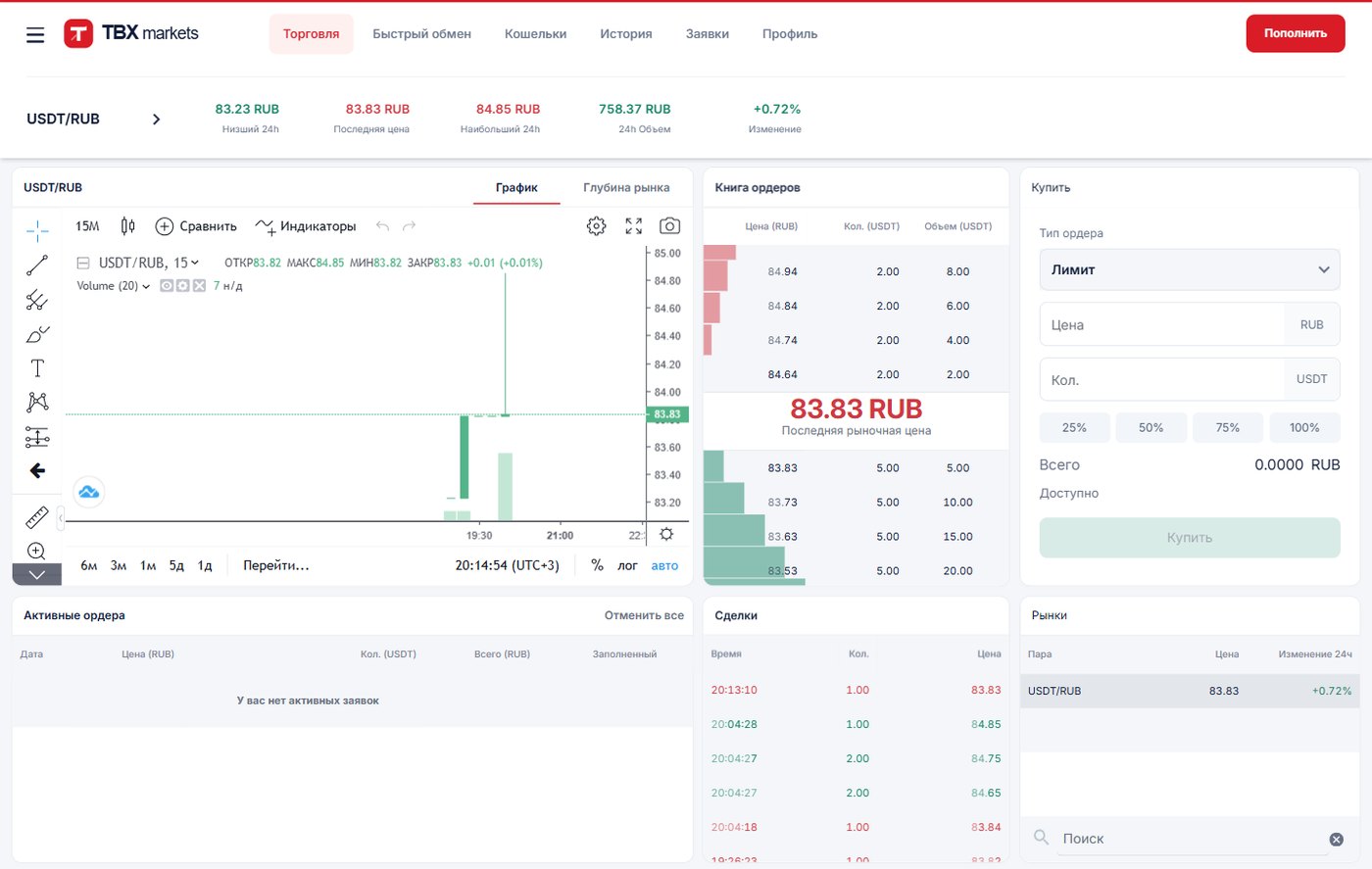Enter fullscreen chart mode

click(x=634, y=226)
